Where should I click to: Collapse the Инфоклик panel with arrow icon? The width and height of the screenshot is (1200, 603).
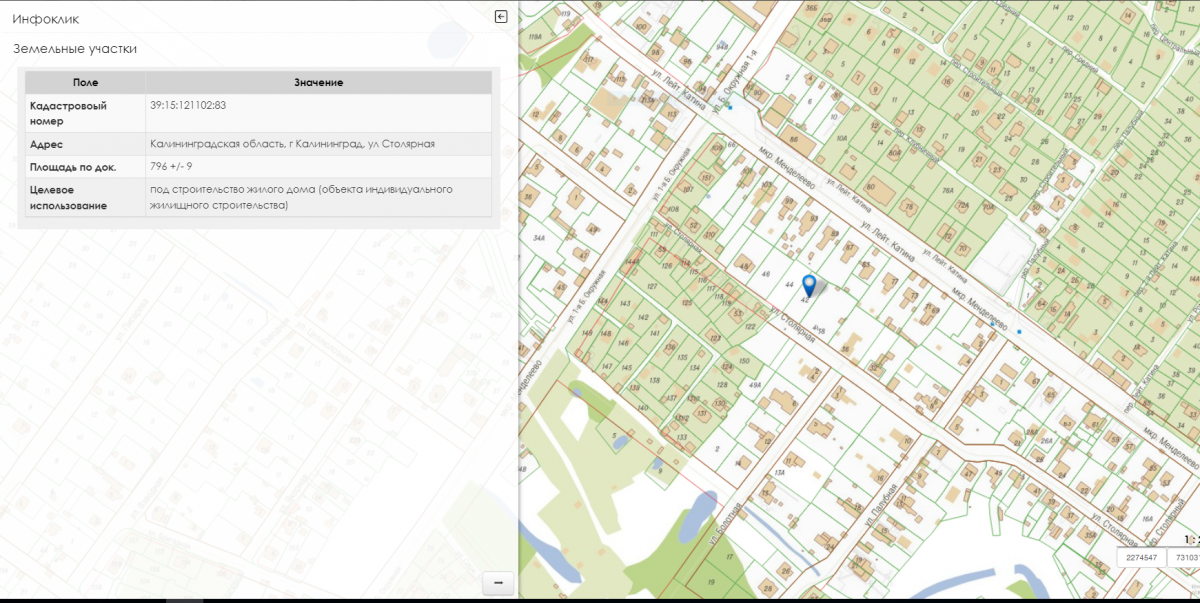coord(501,16)
